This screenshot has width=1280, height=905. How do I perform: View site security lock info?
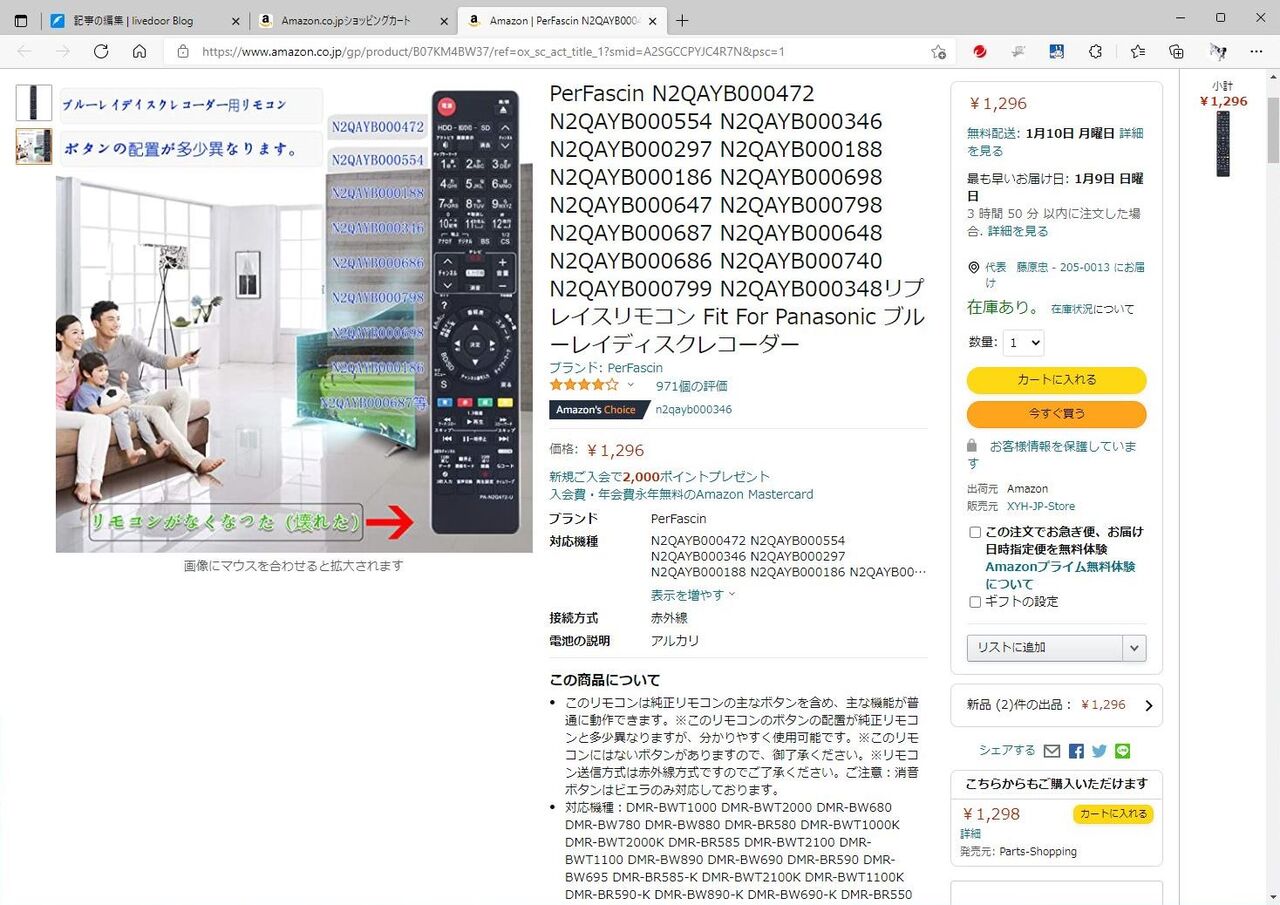point(182,52)
